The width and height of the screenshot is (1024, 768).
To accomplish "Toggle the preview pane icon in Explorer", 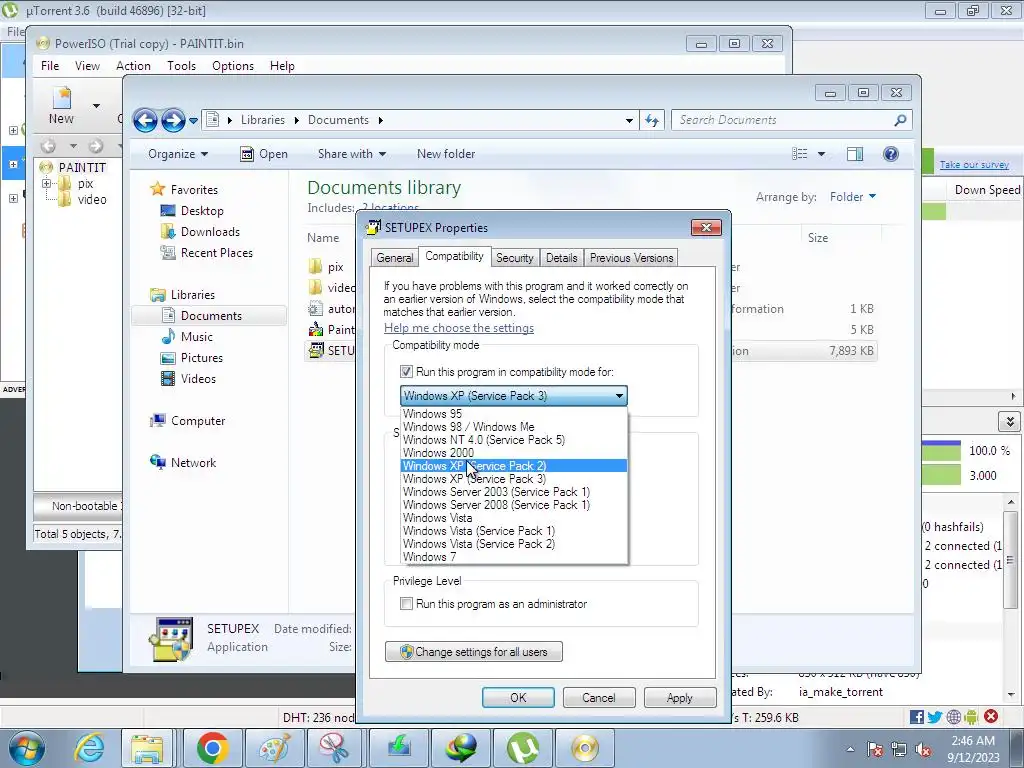I will point(855,154).
